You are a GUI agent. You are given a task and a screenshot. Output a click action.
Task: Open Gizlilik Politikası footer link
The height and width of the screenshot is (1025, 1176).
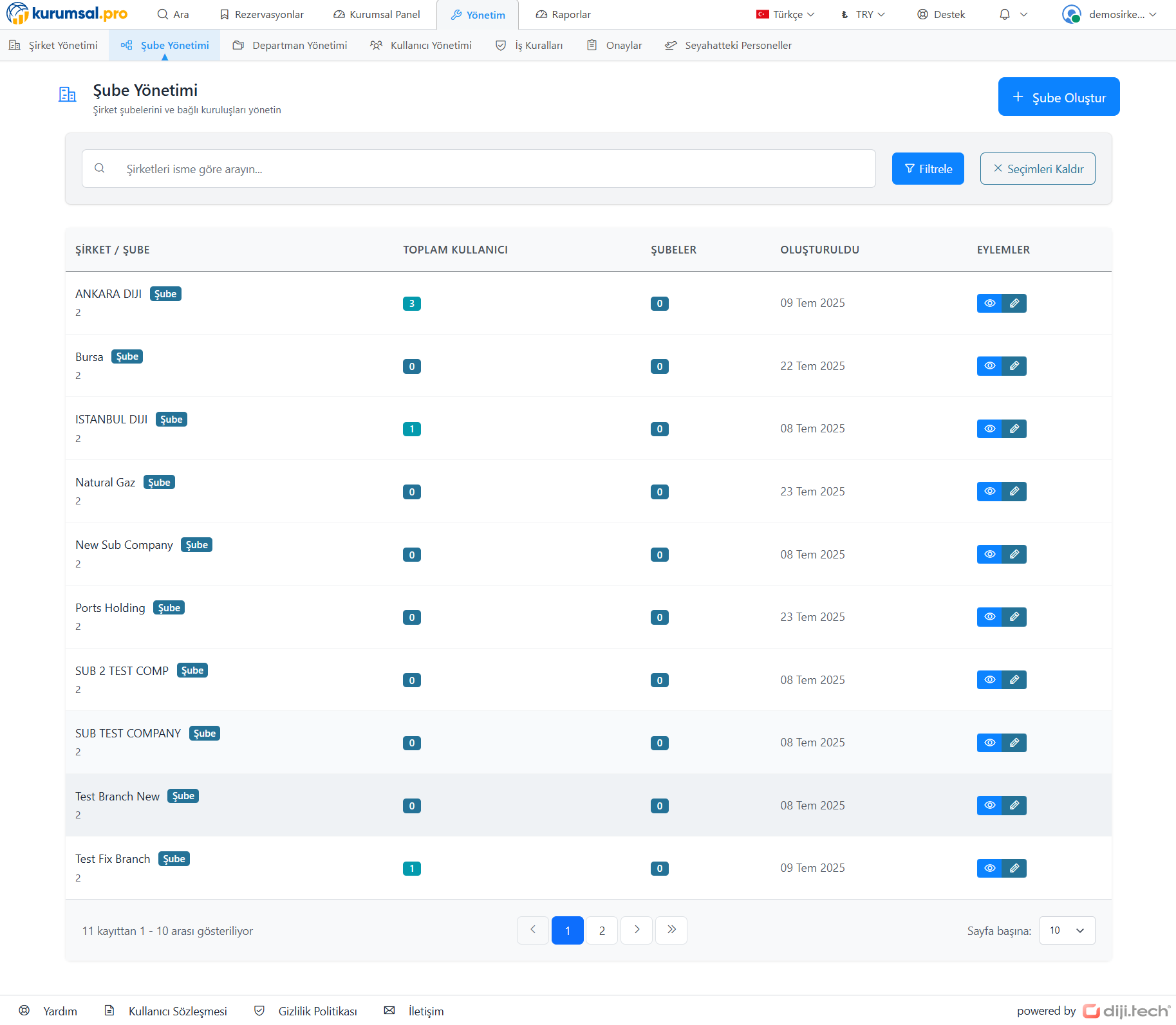(x=306, y=1011)
